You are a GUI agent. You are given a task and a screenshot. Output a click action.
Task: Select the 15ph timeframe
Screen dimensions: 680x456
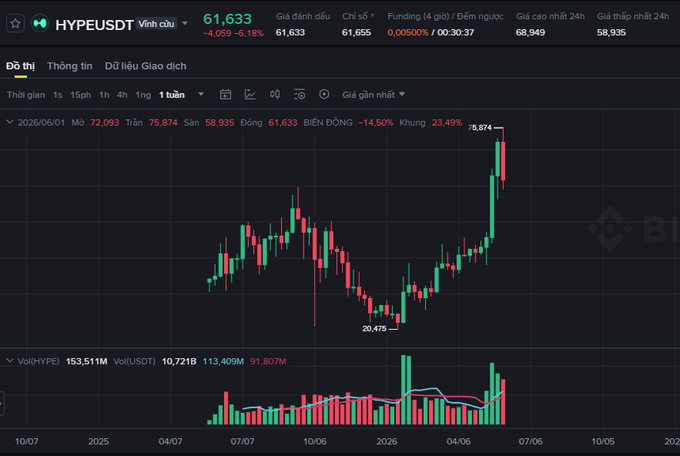pyautogui.click(x=81, y=95)
